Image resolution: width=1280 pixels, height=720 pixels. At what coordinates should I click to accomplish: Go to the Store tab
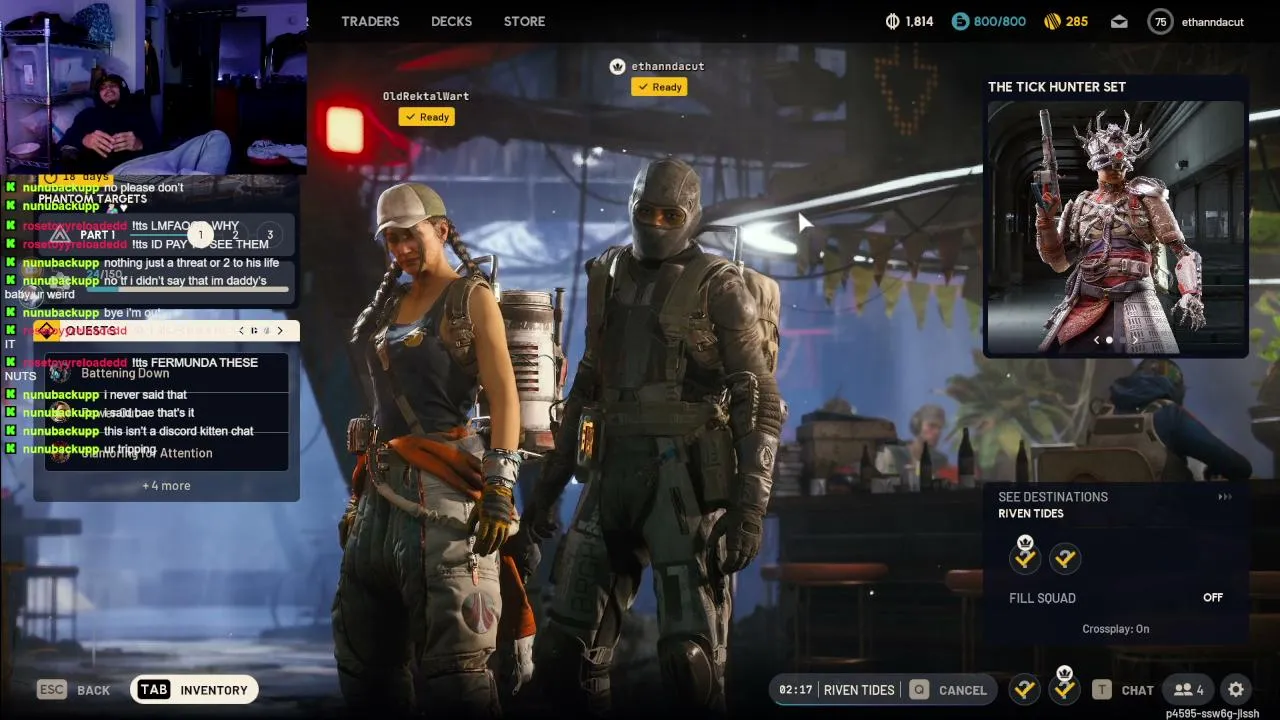(x=524, y=21)
